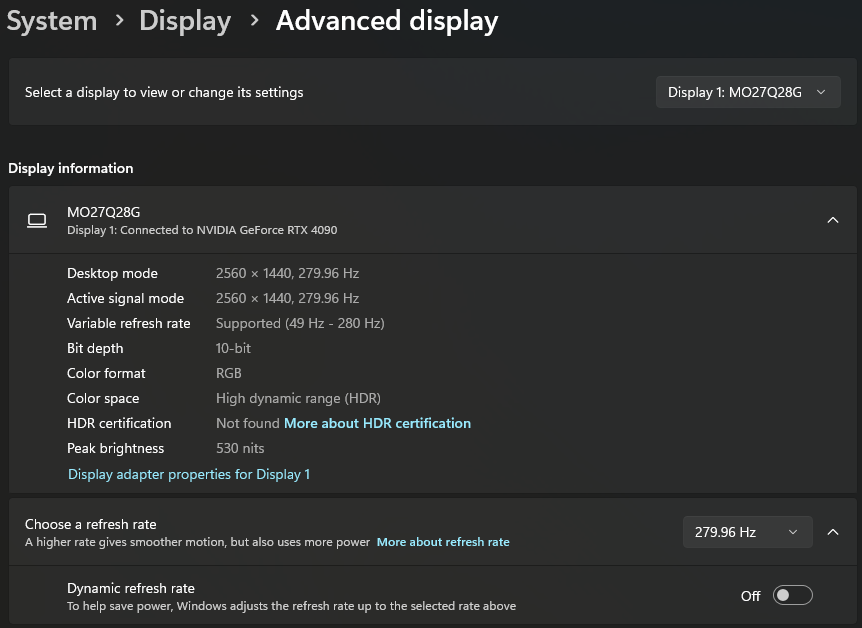
Task: Click the Dynamic refresh rate label
Action: click(x=131, y=588)
